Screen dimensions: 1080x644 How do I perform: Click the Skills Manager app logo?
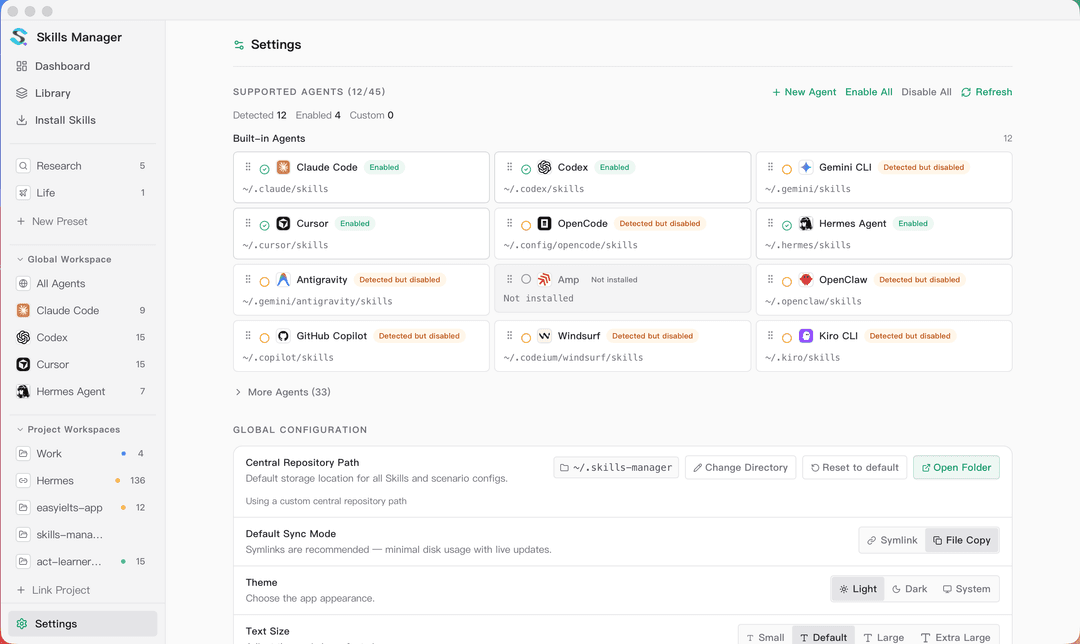coord(19,37)
